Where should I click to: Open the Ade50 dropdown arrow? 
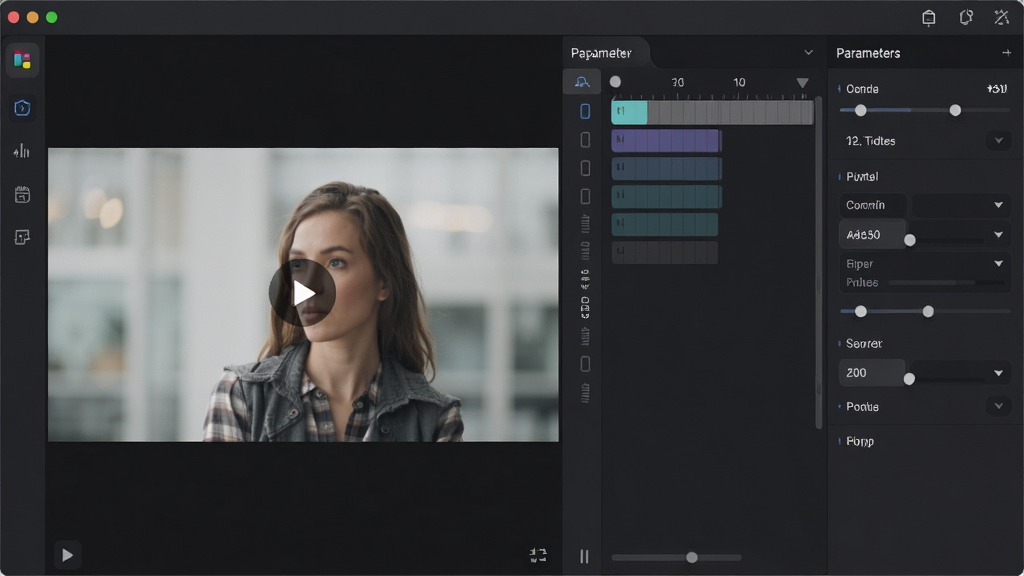point(999,234)
